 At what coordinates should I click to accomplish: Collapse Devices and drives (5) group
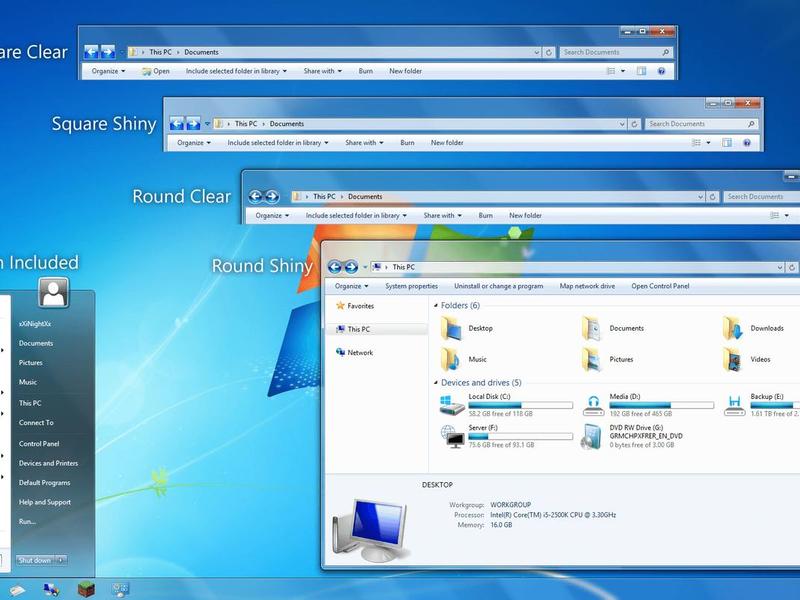pos(436,383)
